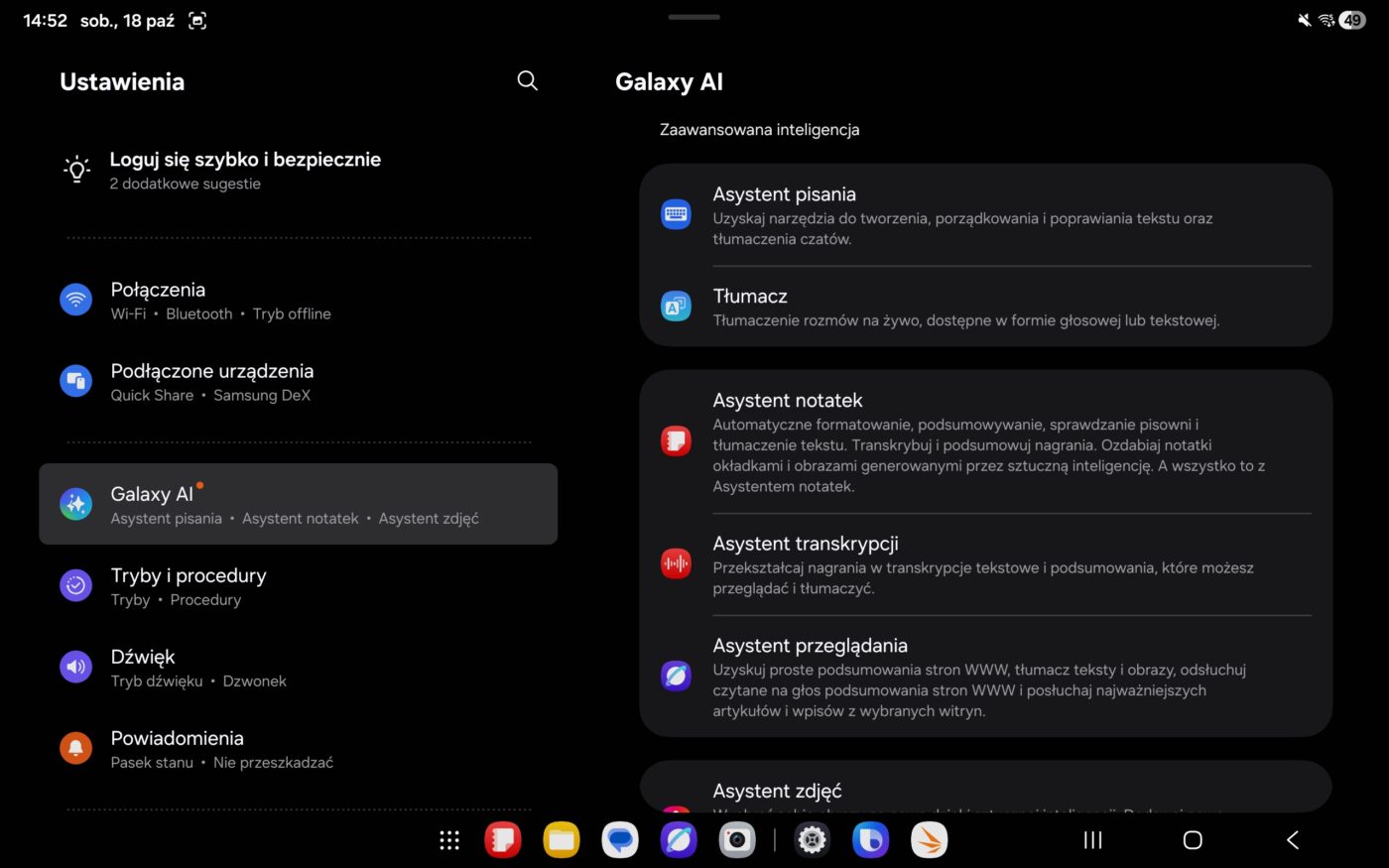Screen dimensions: 1389x868
Task: Launch Samsung Internet browser from the taskbar
Action: (679, 840)
